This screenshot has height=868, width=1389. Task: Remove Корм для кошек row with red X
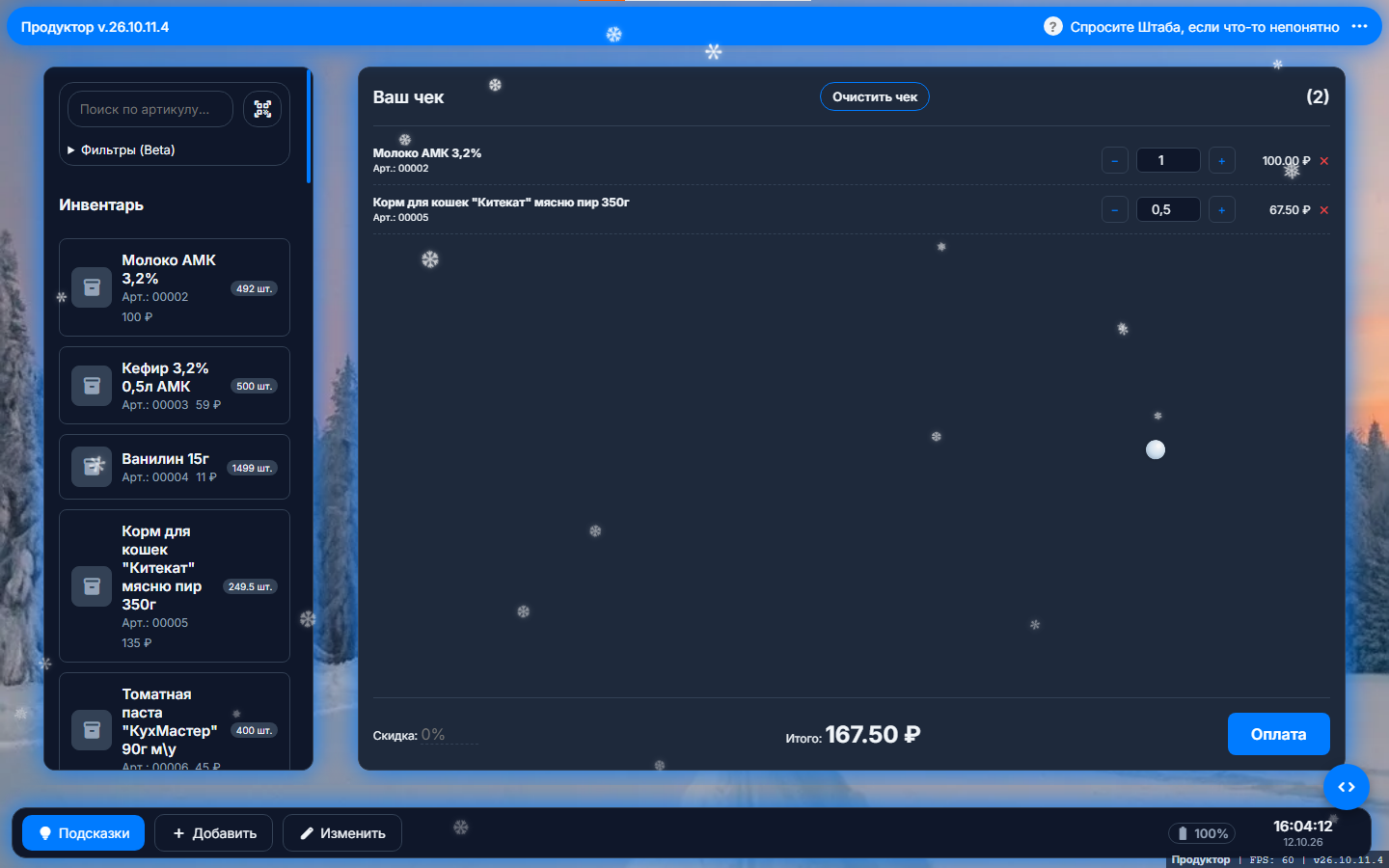pos(1324,210)
